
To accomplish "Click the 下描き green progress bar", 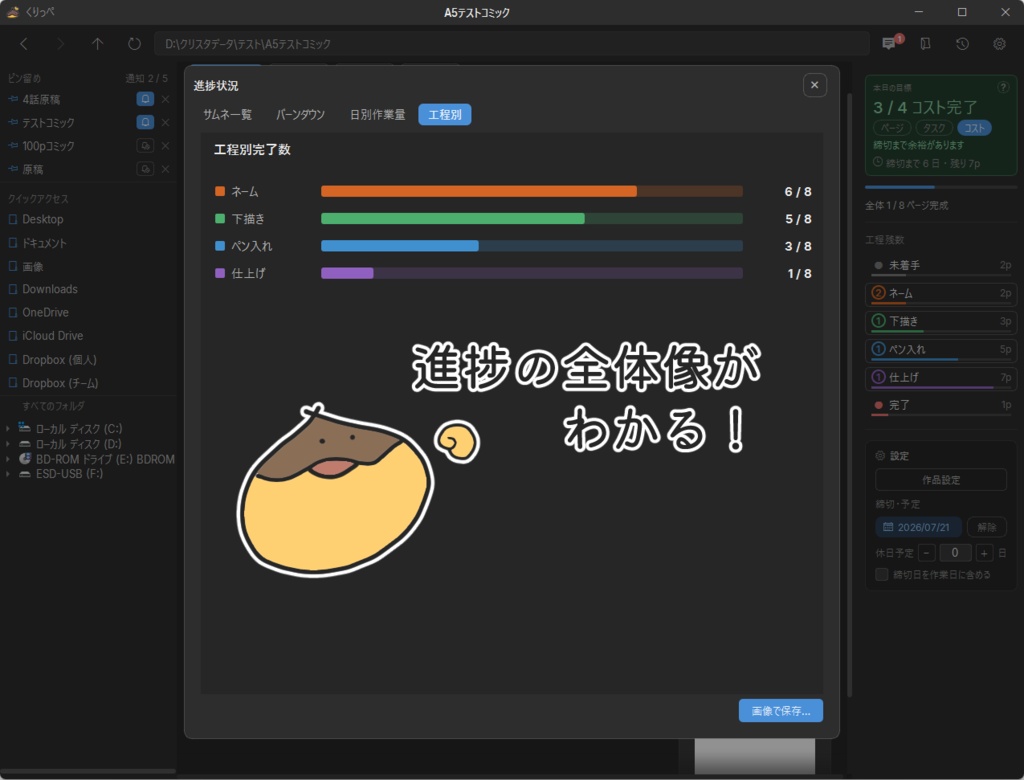I will coord(532,219).
